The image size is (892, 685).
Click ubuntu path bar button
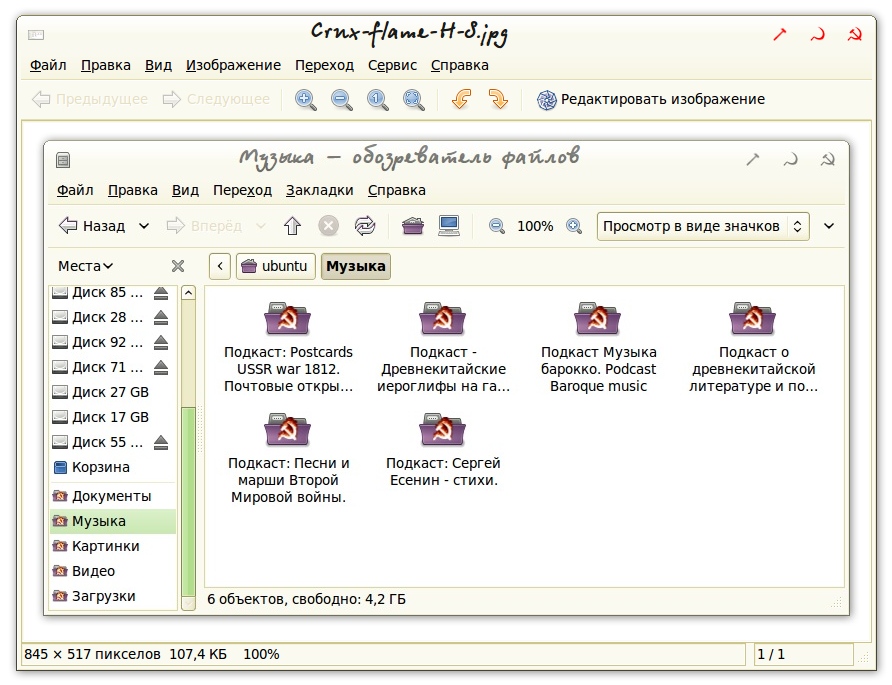276,266
